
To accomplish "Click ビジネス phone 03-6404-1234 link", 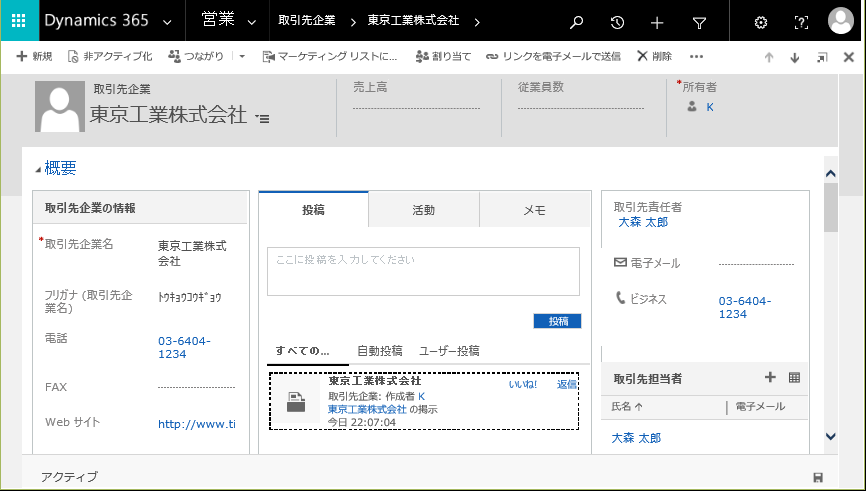I will (744, 308).
